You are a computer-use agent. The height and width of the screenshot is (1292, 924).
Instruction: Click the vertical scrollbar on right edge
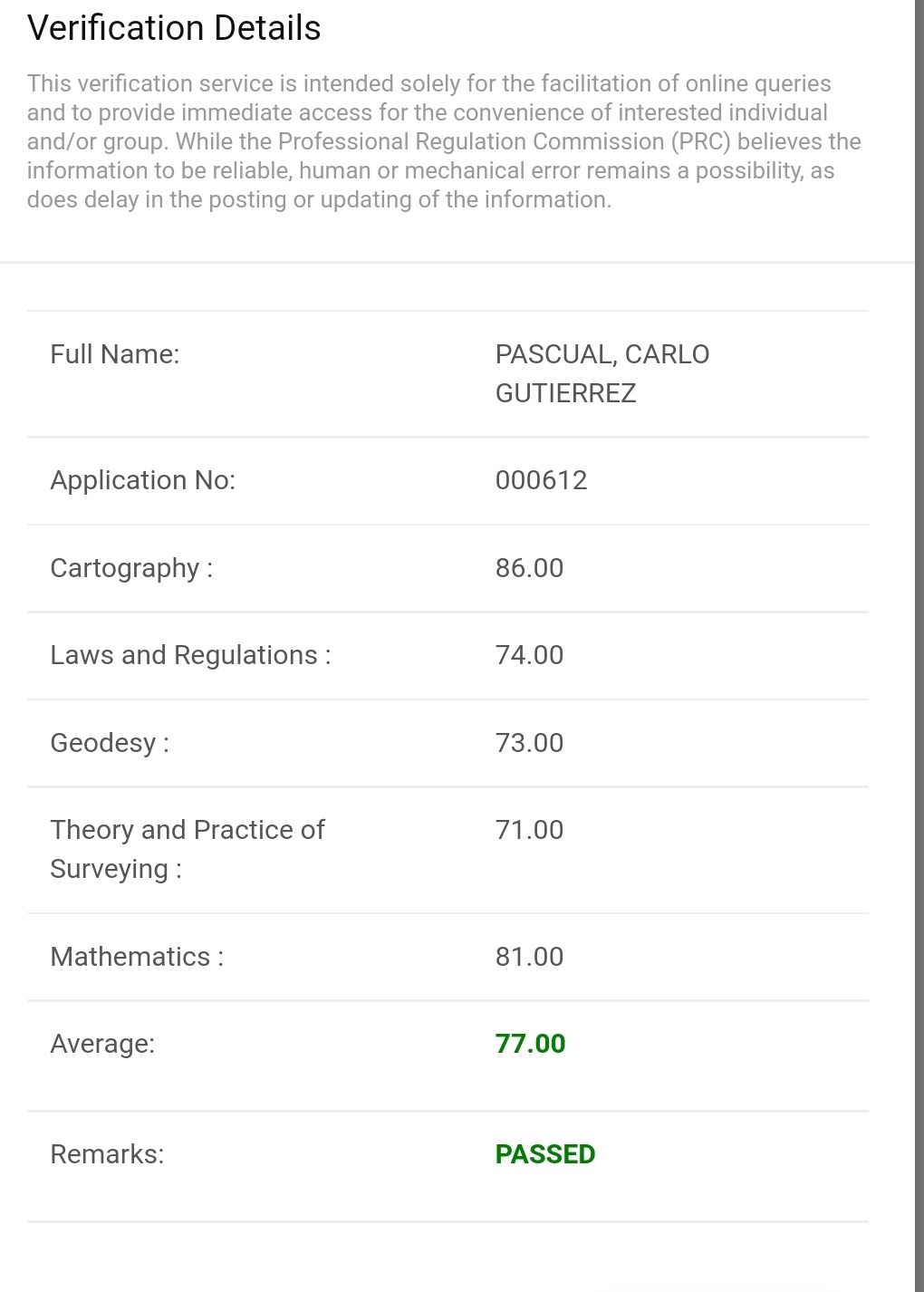tap(919, 646)
